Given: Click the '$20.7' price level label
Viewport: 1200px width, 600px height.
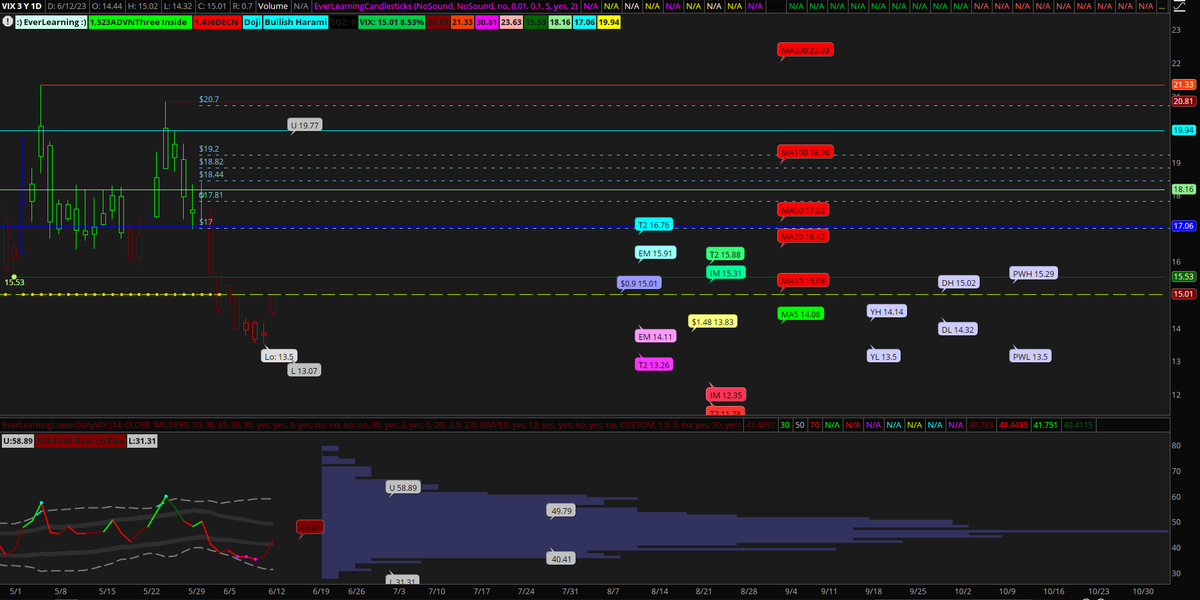Looking at the screenshot, I should click(x=208, y=100).
